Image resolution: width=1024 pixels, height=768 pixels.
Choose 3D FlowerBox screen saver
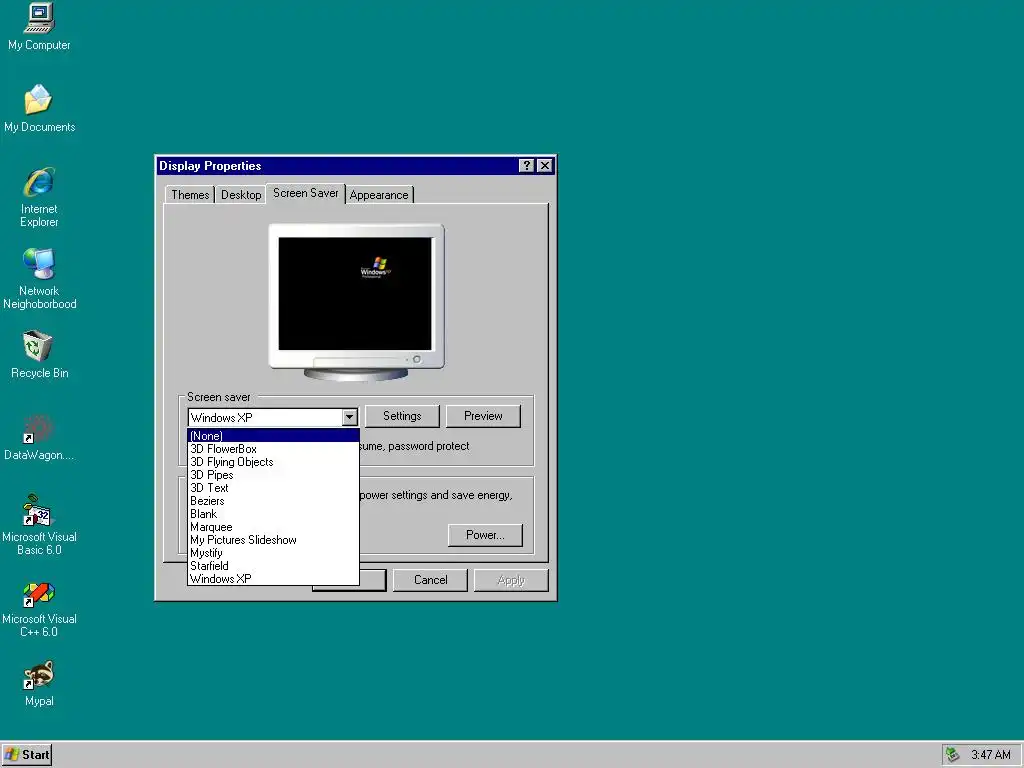pos(273,449)
